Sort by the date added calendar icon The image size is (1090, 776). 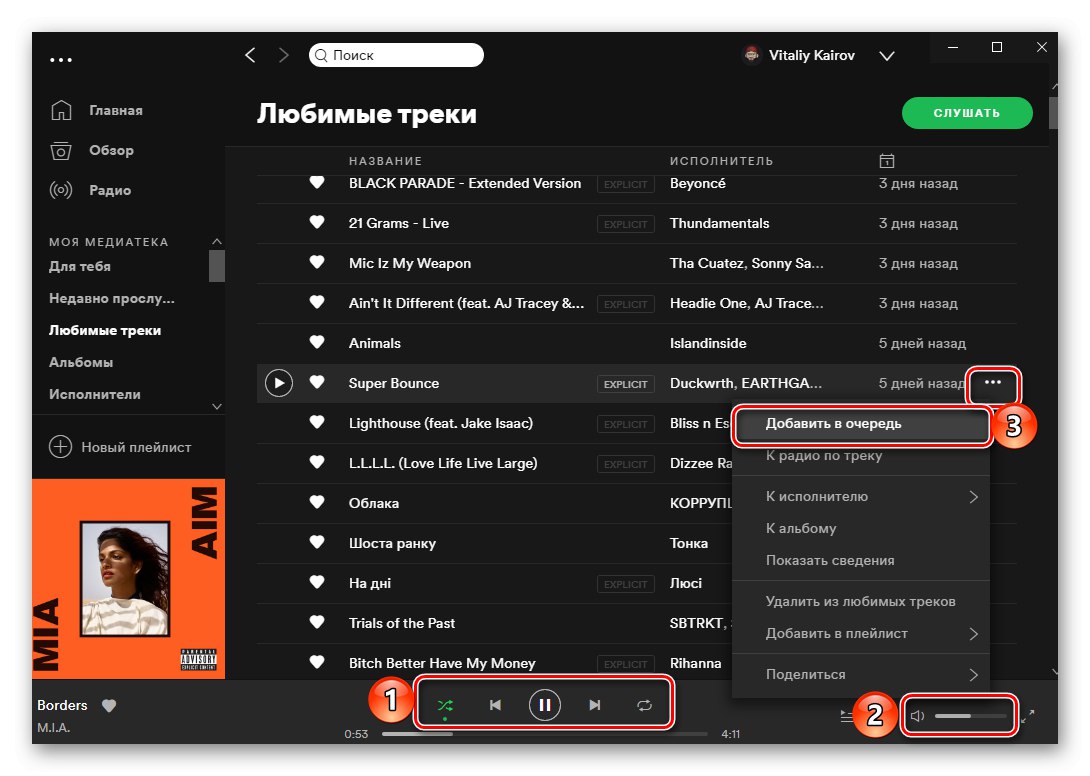(886, 161)
